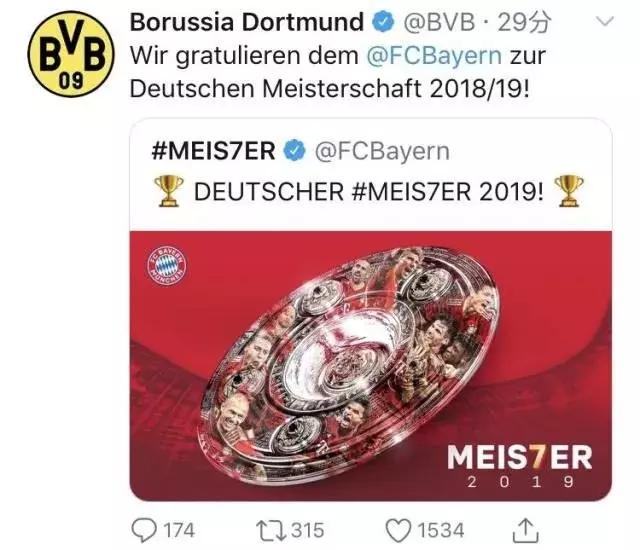The width and height of the screenshot is (640, 550).
Task: Click the @BVB handle
Action: 439,22
